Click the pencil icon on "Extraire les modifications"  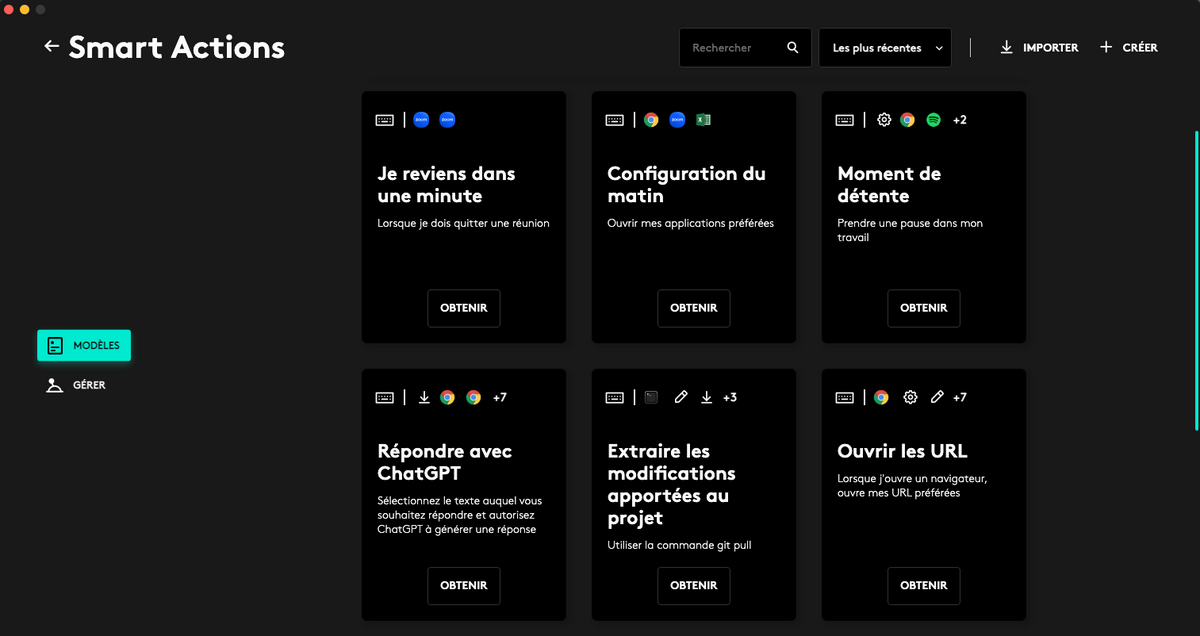coord(681,397)
